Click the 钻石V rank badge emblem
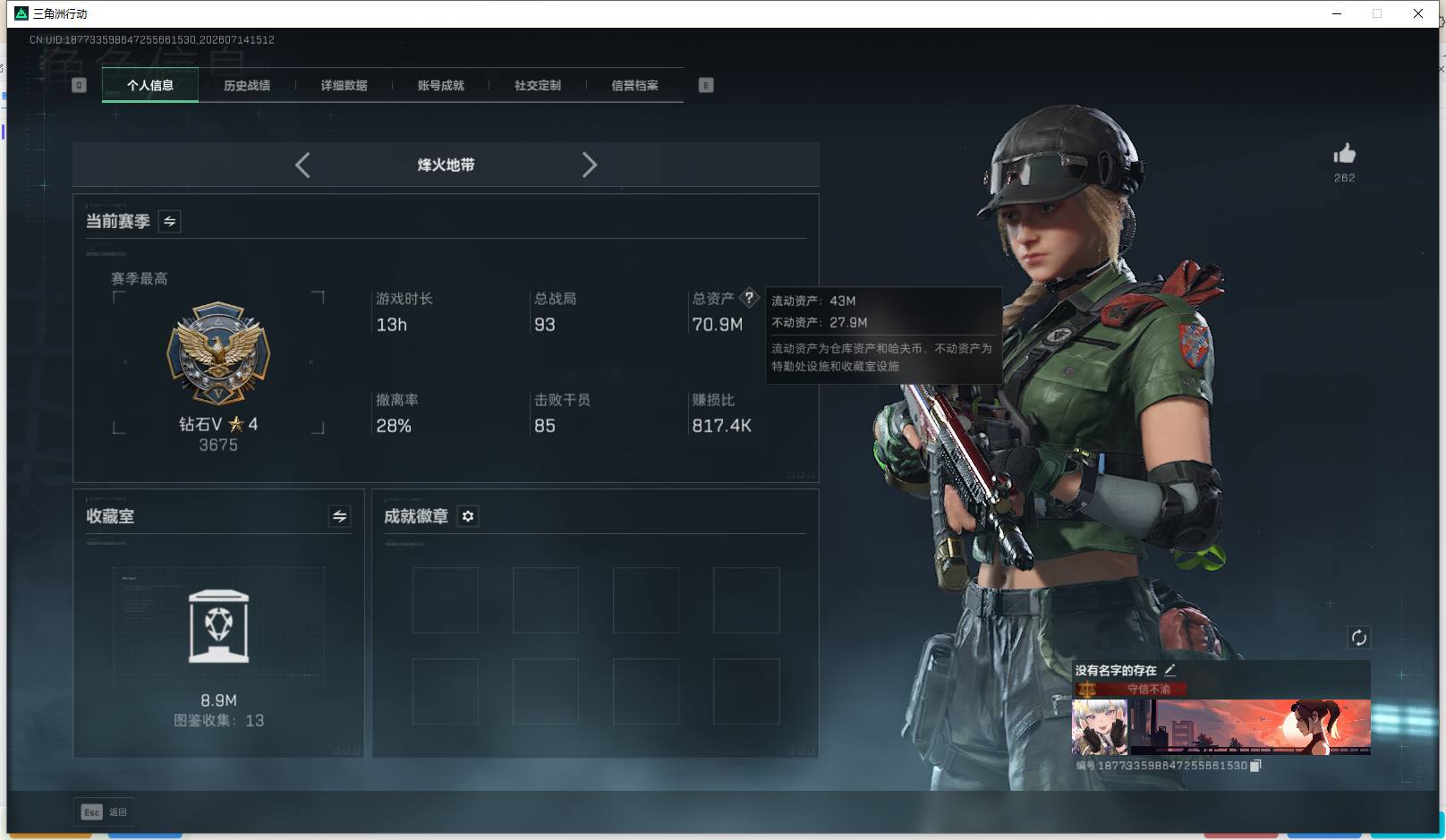 click(218, 353)
